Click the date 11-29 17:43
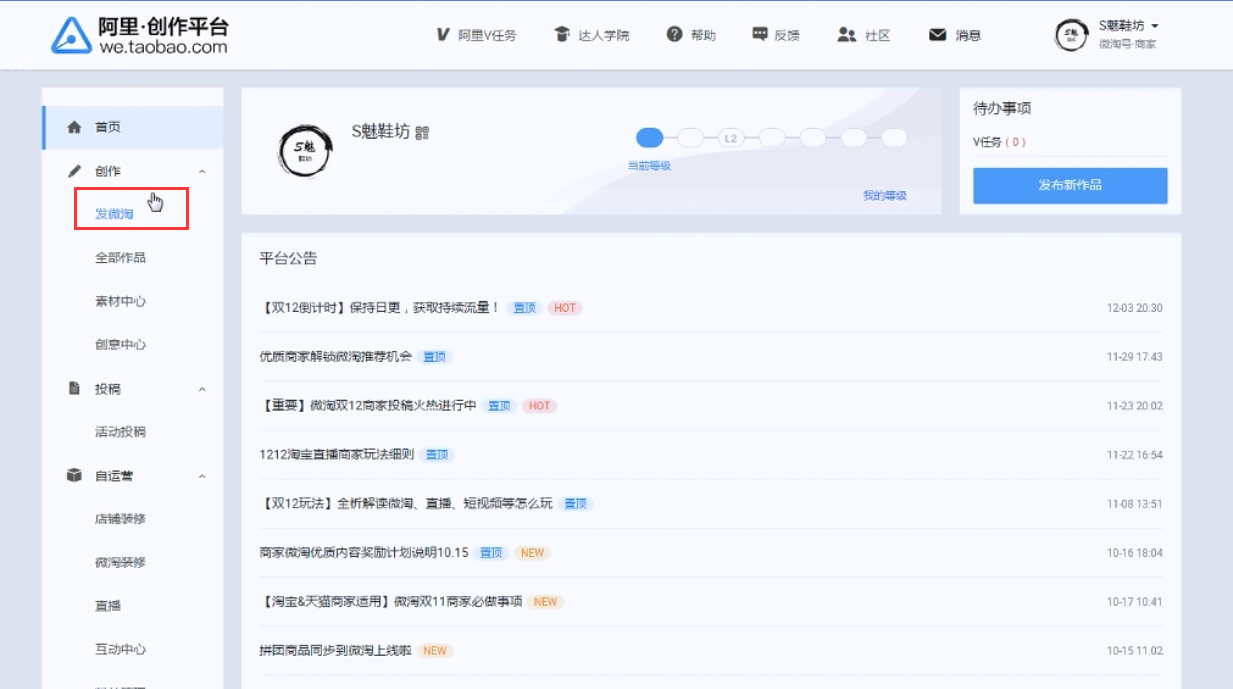The height and width of the screenshot is (689, 1233). pos(1135,357)
